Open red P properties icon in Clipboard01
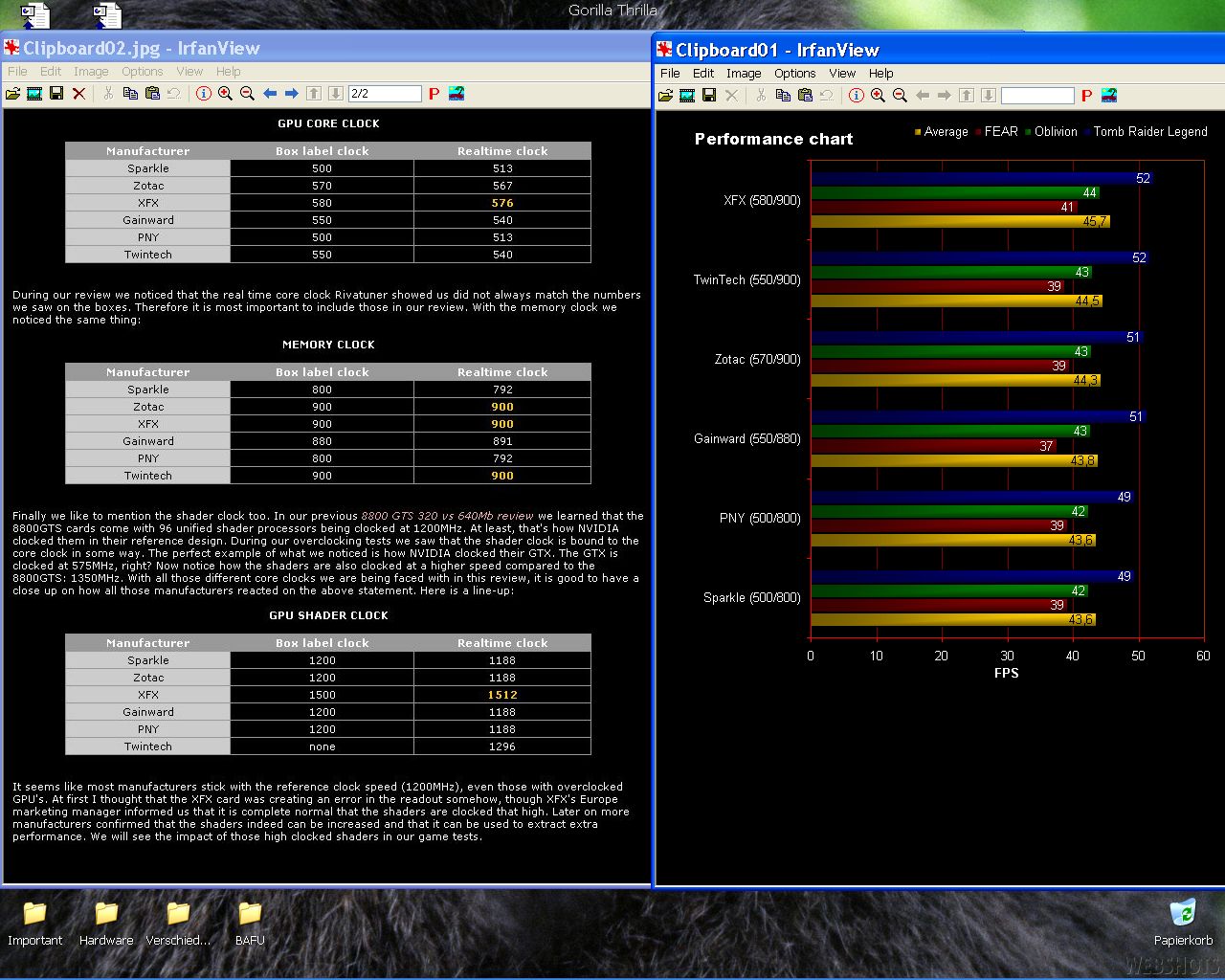1225x980 pixels. click(x=1086, y=96)
